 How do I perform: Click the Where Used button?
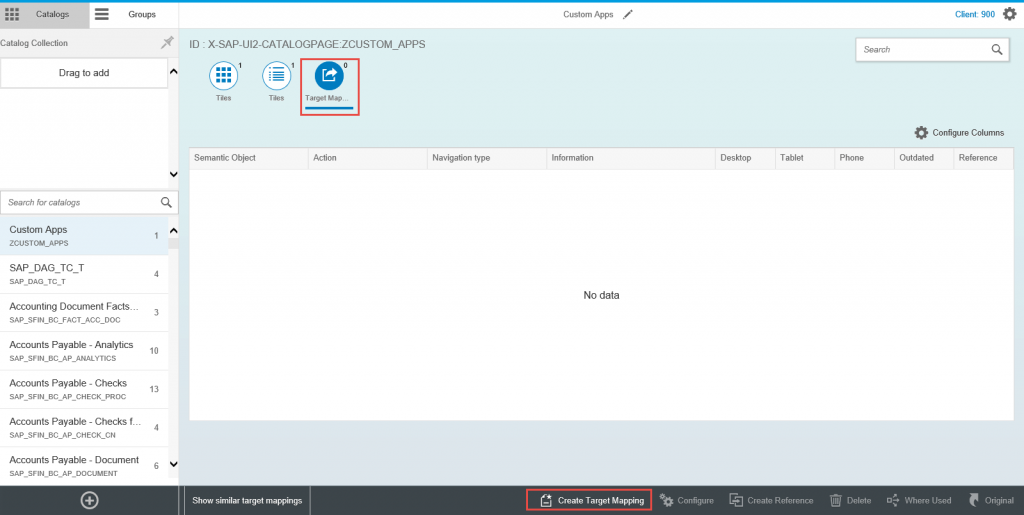point(919,501)
